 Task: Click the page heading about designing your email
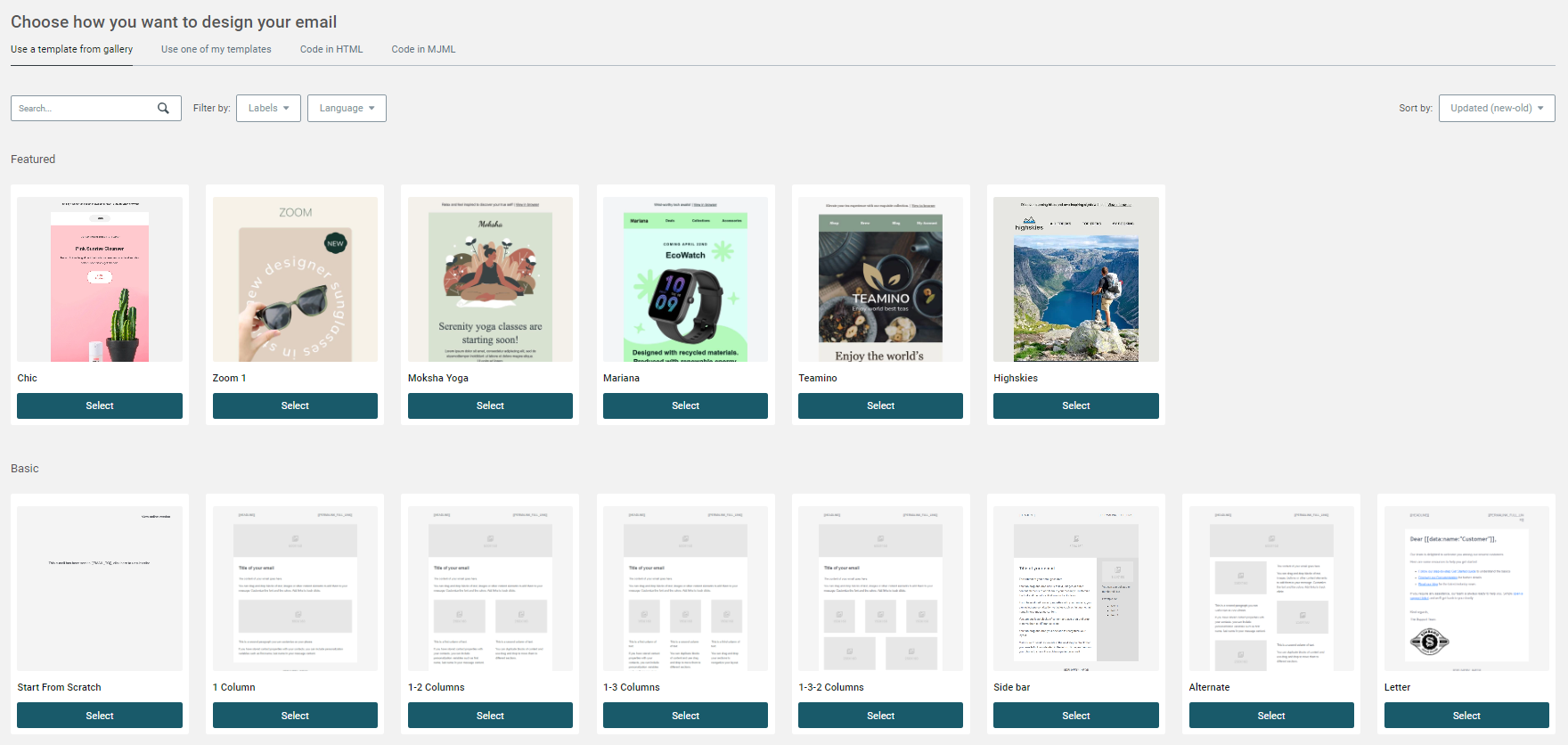coord(174,21)
